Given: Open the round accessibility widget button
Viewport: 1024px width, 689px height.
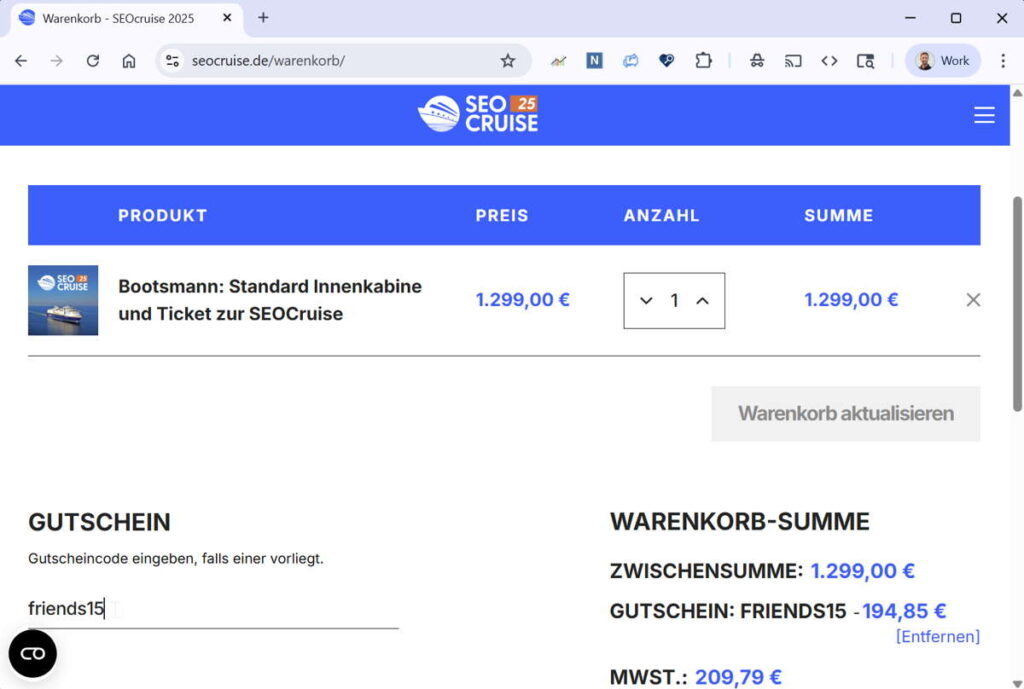Looking at the screenshot, I should [x=33, y=653].
